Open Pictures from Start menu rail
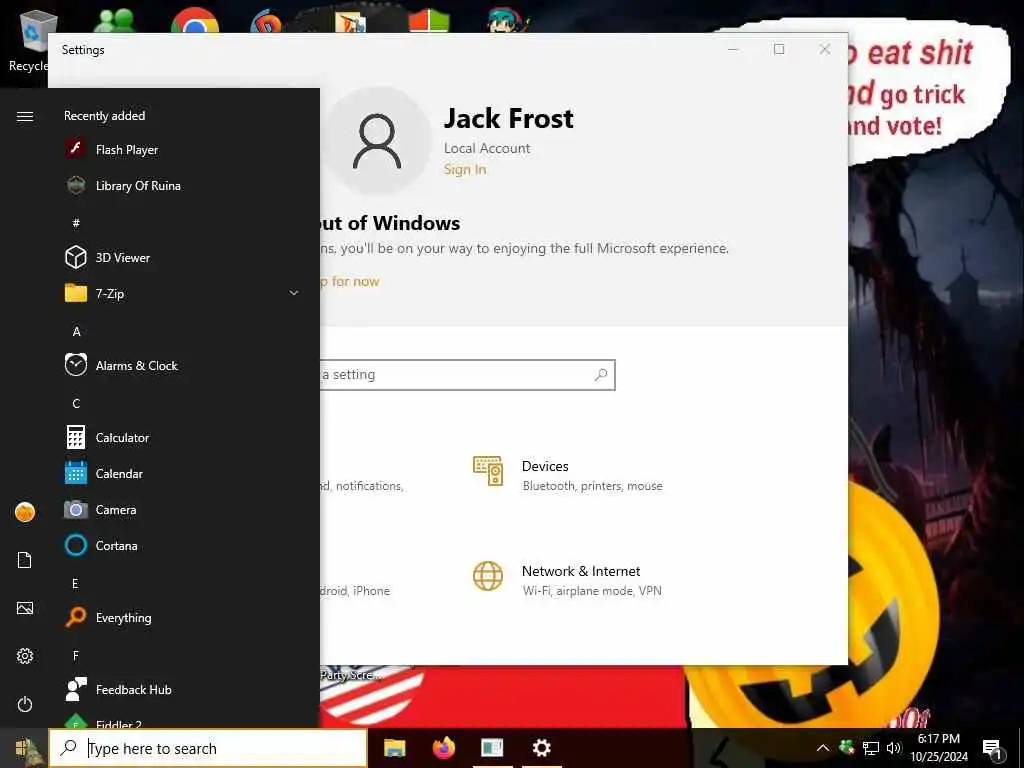The width and height of the screenshot is (1024, 768). pyautogui.click(x=25, y=608)
